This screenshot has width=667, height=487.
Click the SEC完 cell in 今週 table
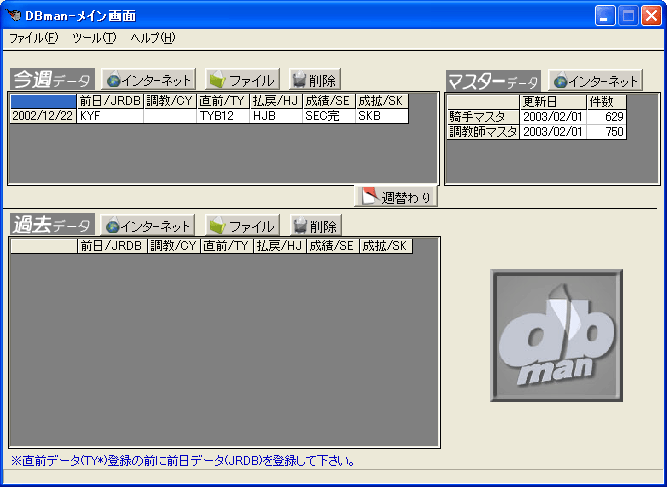pos(328,116)
